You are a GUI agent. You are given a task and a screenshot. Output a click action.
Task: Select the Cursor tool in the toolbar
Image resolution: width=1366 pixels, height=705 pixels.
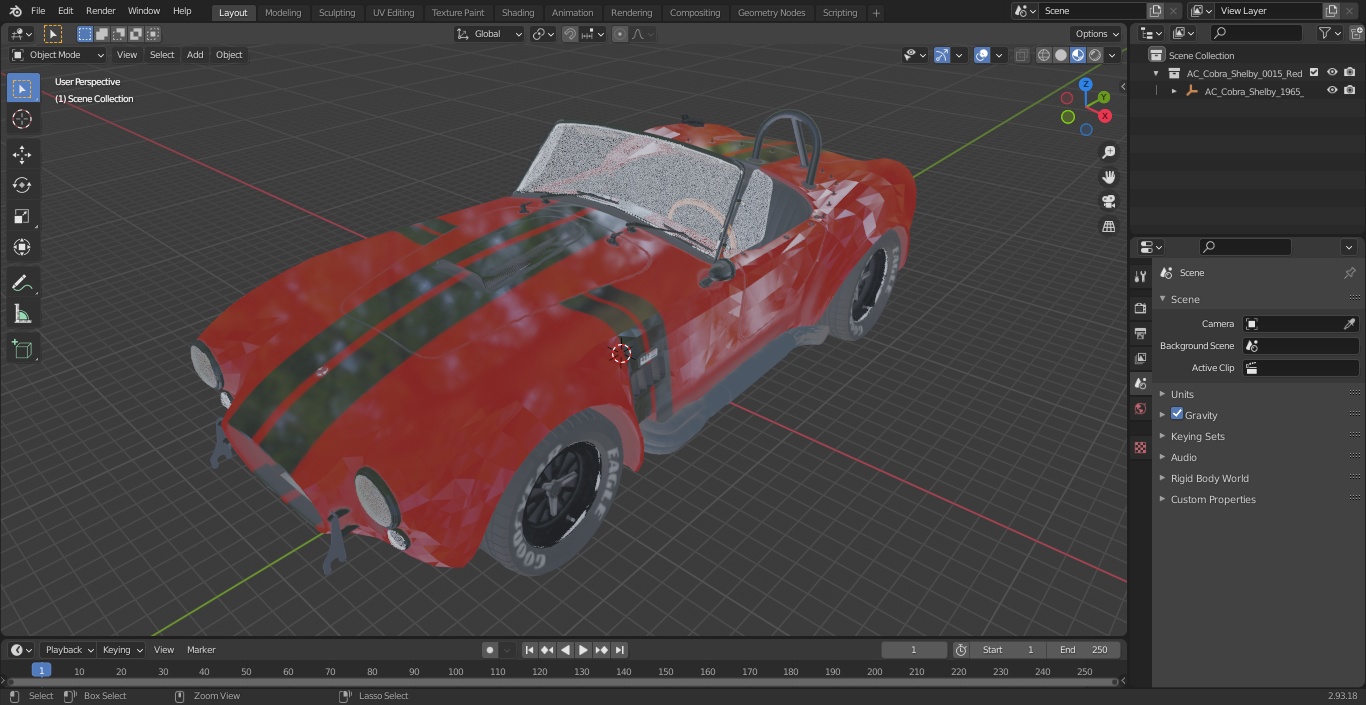(x=22, y=119)
